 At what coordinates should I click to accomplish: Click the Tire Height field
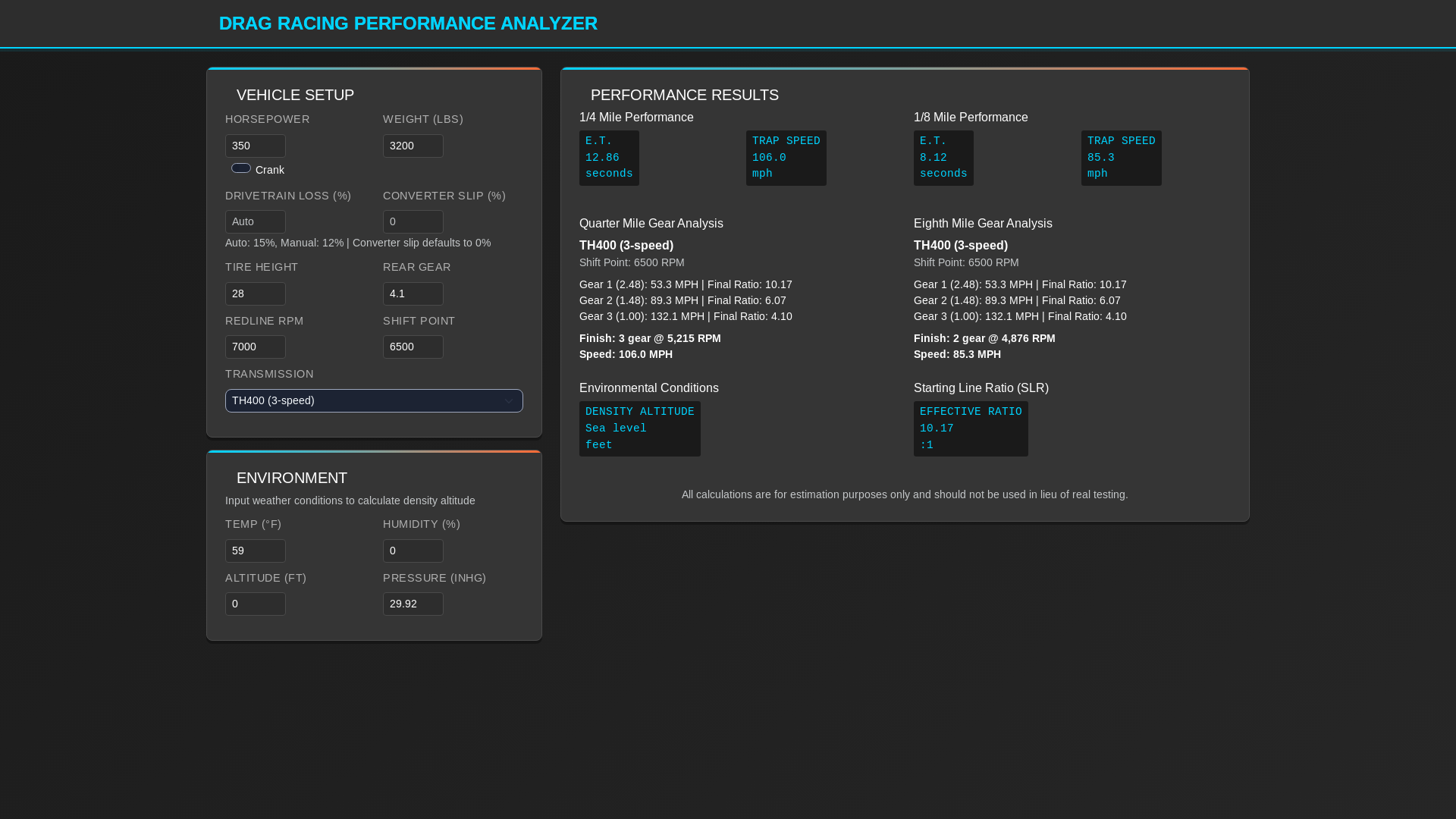pyautogui.click(x=256, y=293)
